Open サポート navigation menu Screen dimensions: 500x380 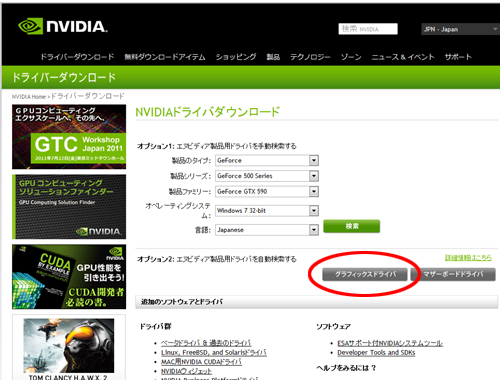(458, 57)
